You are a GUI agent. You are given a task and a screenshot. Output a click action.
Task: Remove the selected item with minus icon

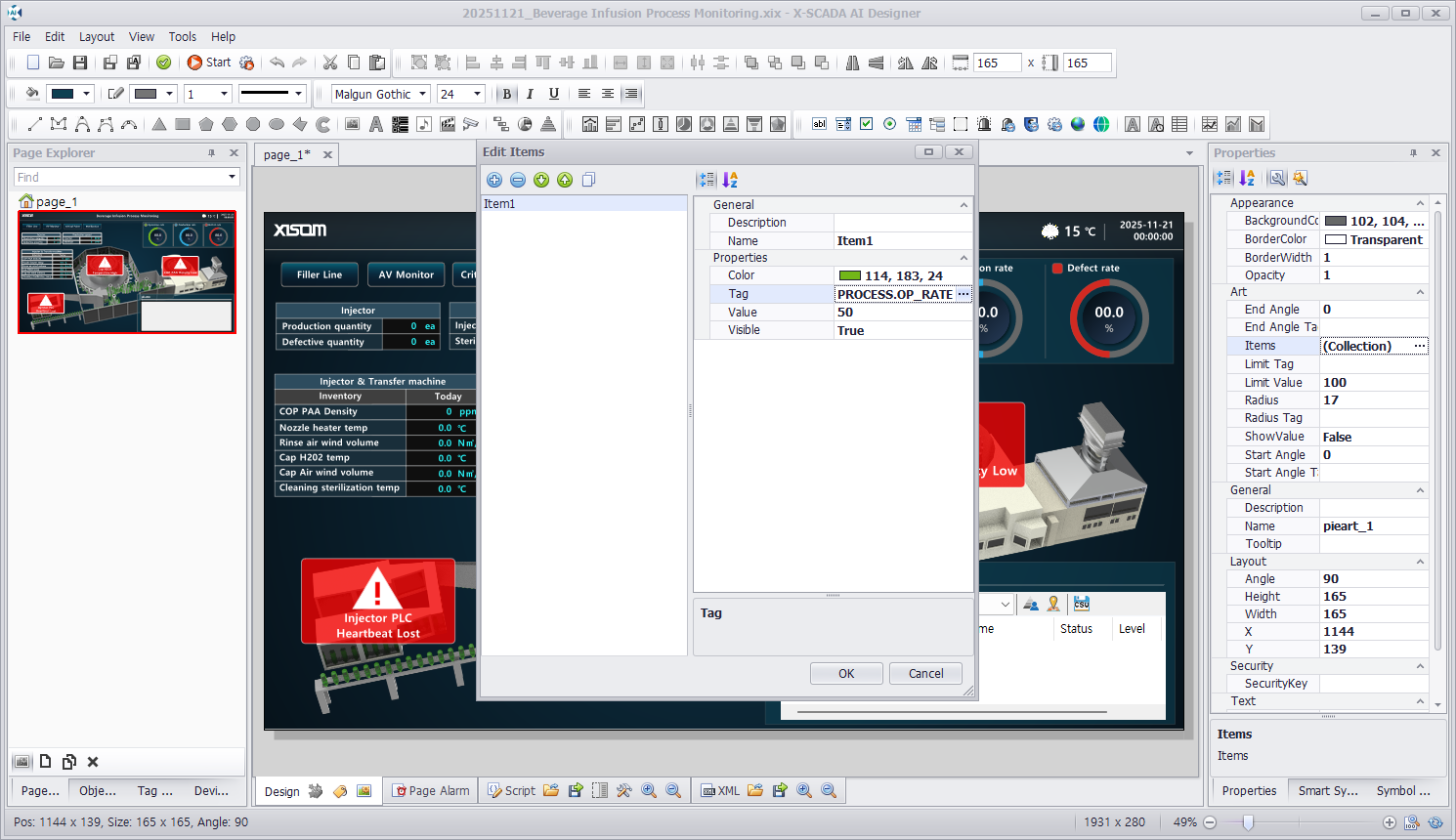[518, 180]
